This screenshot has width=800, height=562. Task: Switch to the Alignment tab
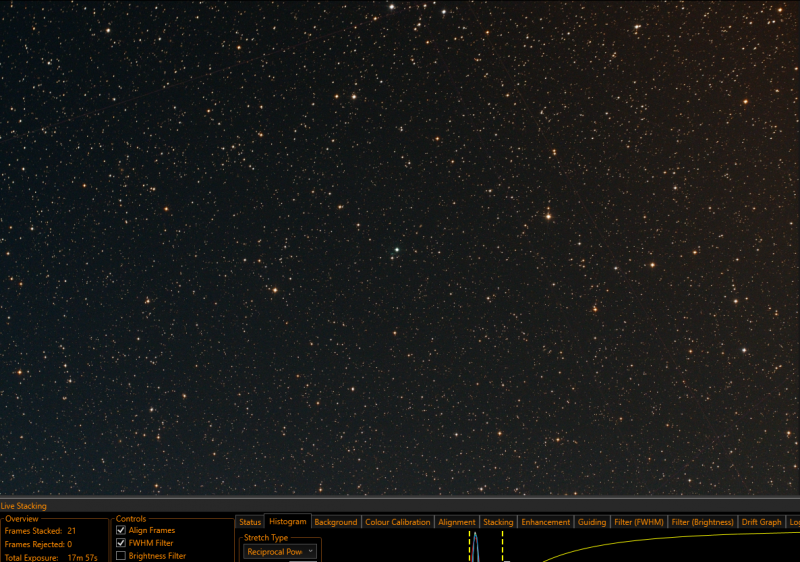[x=457, y=522]
